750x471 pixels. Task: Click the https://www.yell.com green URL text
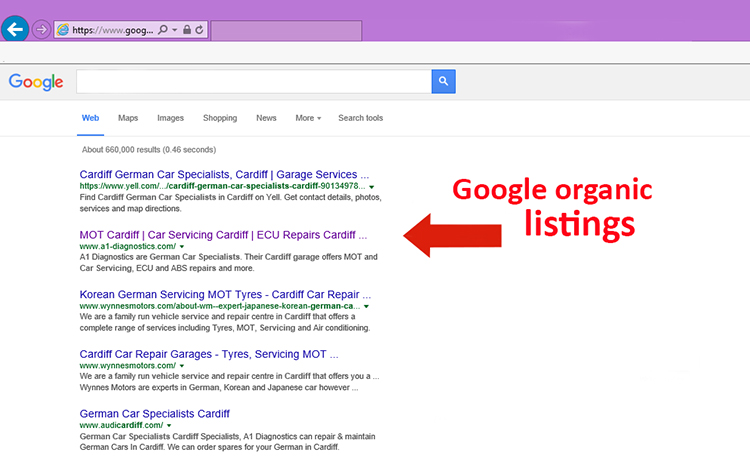click(222, 186)
